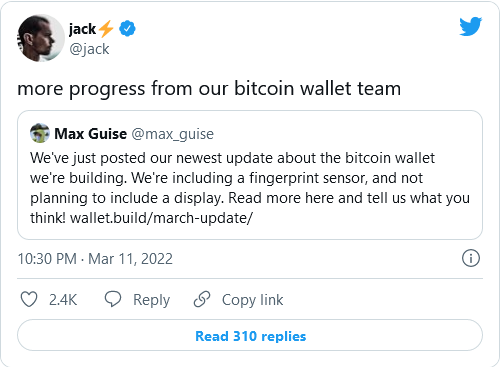500x367 pixels.
Task: Open the tweet info icon
Action: pos(471,258)
